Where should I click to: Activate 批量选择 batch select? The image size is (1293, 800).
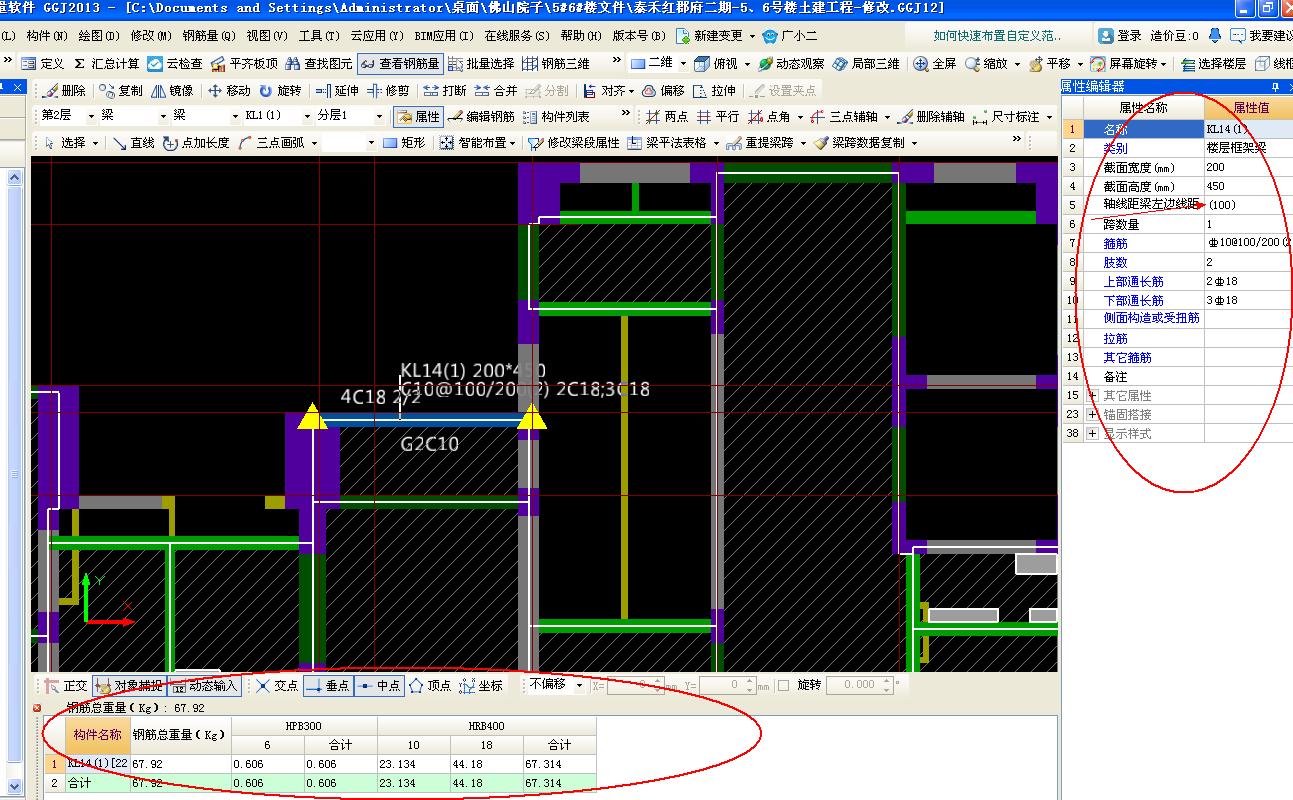(481, 63)
